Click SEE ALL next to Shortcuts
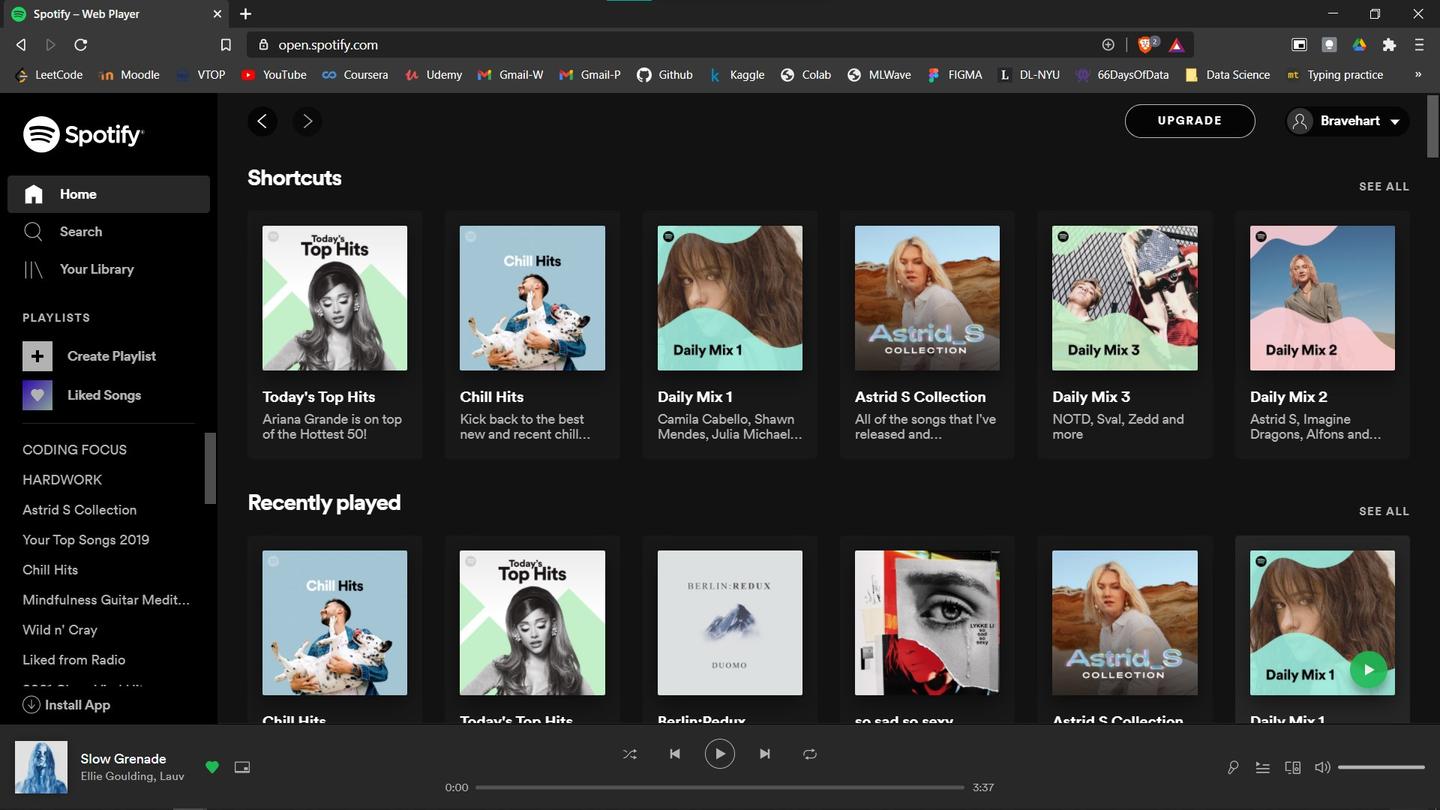Screen dimensions: 1440x810 [1384, 187]
